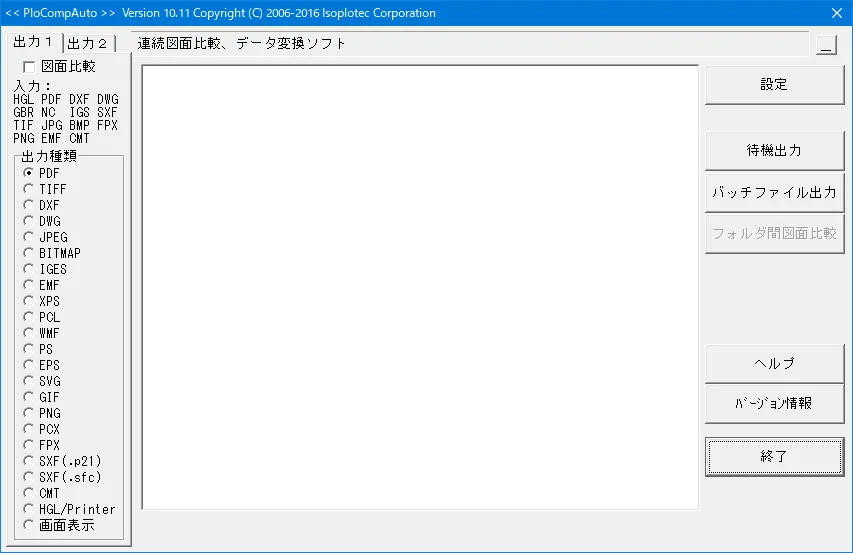Select IGES output type
Image resolution: width=853 pixels, height=553 pixels.
pyautogui.click(x=45, y=269)
